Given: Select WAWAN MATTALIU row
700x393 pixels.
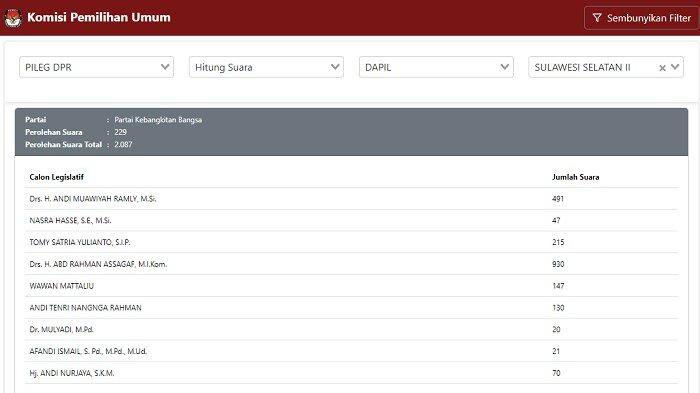Looking at the screenshot, I should point(352,286).
